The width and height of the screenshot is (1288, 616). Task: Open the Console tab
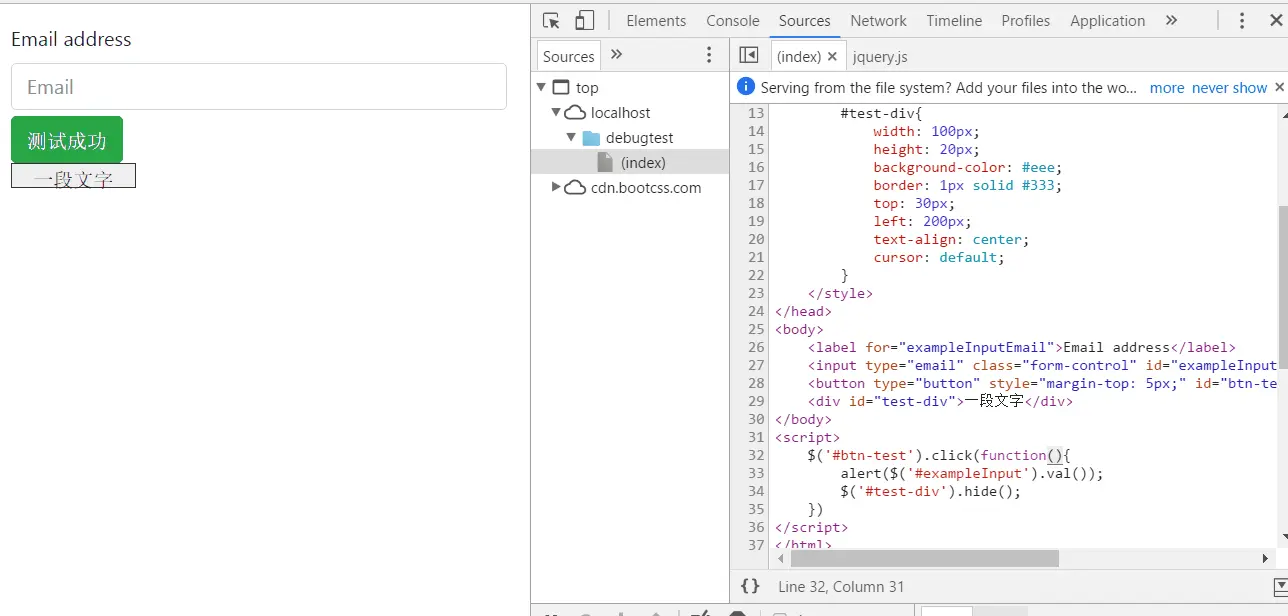coord(733,20)
